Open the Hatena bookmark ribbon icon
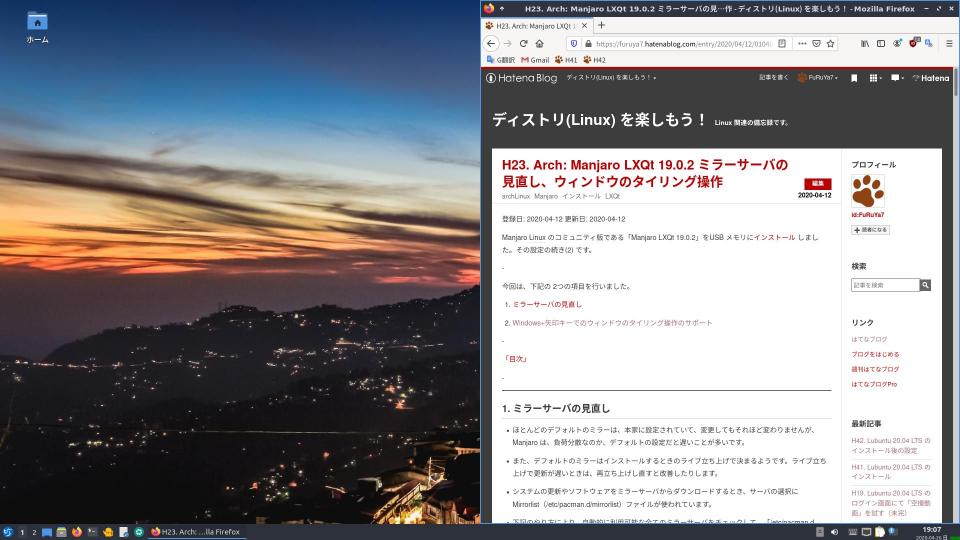This screenshot has height=540, width=960. click(x=854, y=78)
